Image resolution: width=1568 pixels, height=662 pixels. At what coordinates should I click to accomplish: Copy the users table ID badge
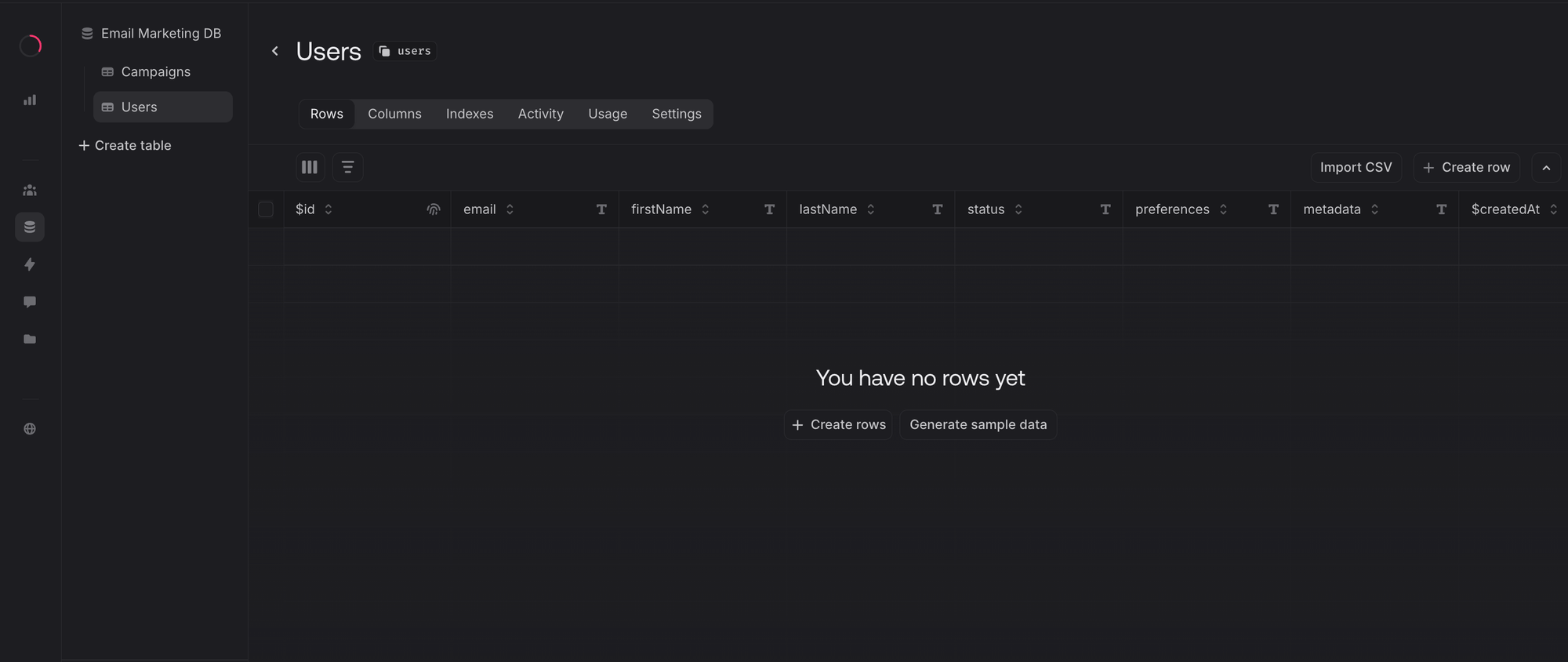point(405,51)
